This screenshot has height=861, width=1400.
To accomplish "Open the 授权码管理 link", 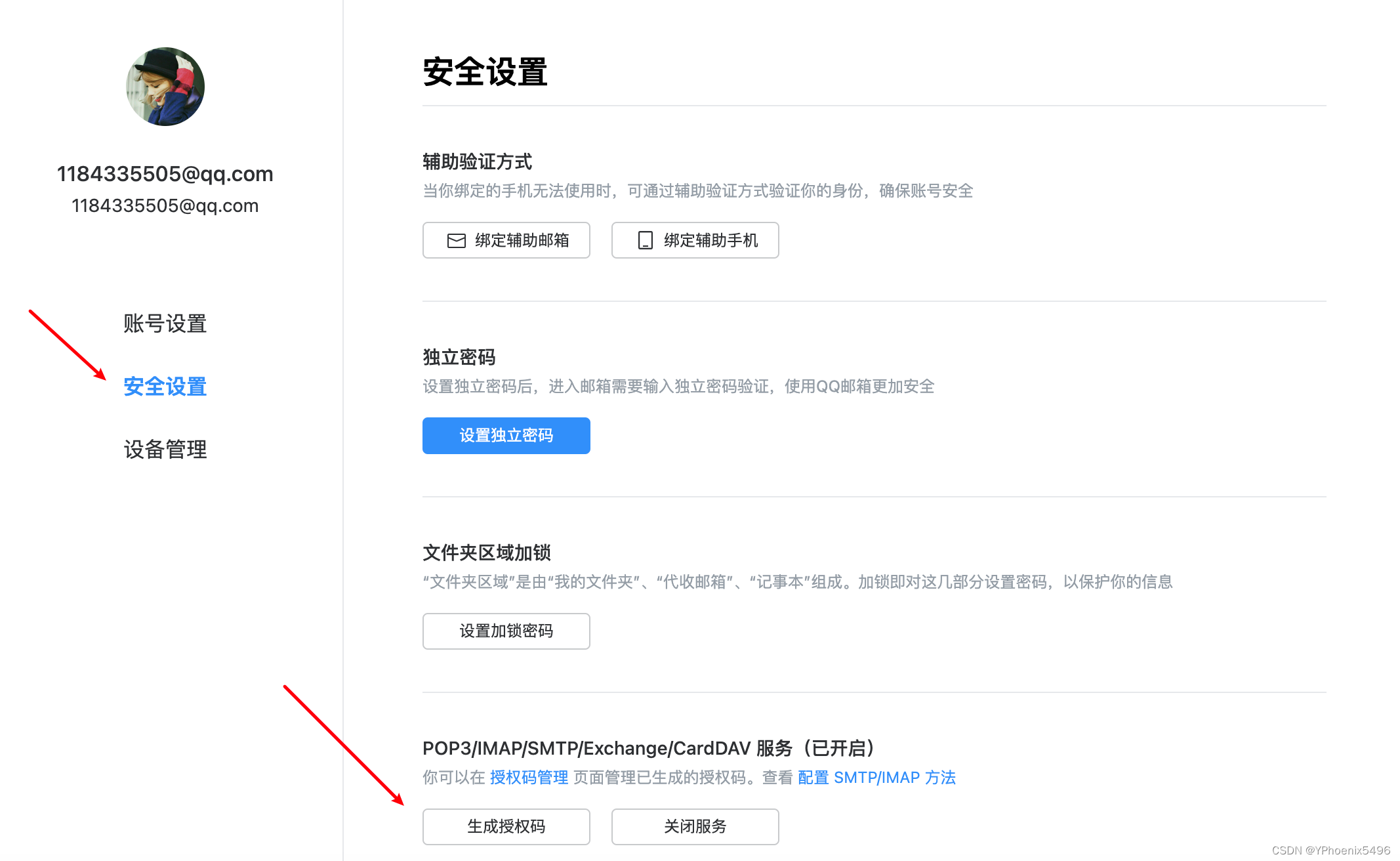I will click(529, 778).
